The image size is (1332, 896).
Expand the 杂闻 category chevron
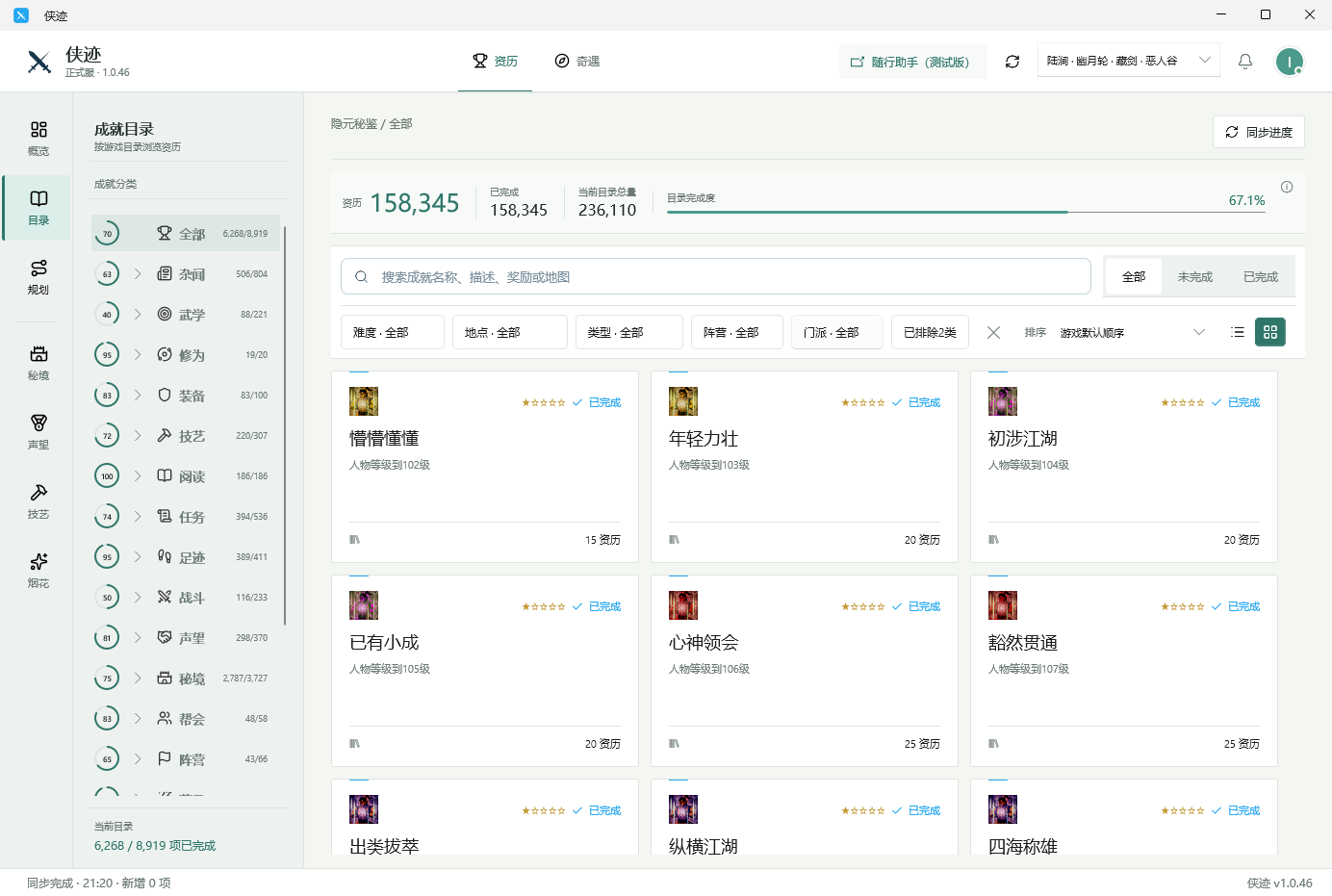138,273
